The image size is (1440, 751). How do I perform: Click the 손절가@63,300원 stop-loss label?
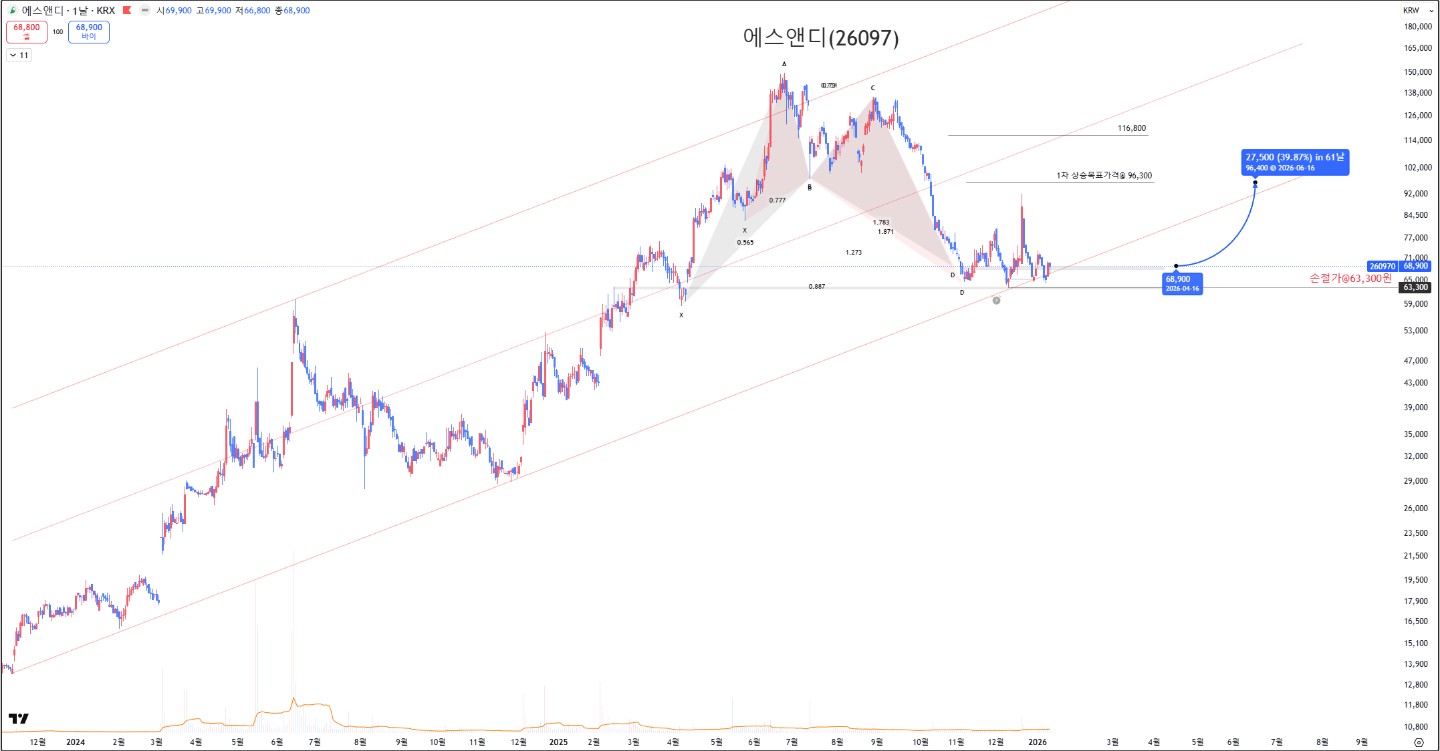(1350, 278)
